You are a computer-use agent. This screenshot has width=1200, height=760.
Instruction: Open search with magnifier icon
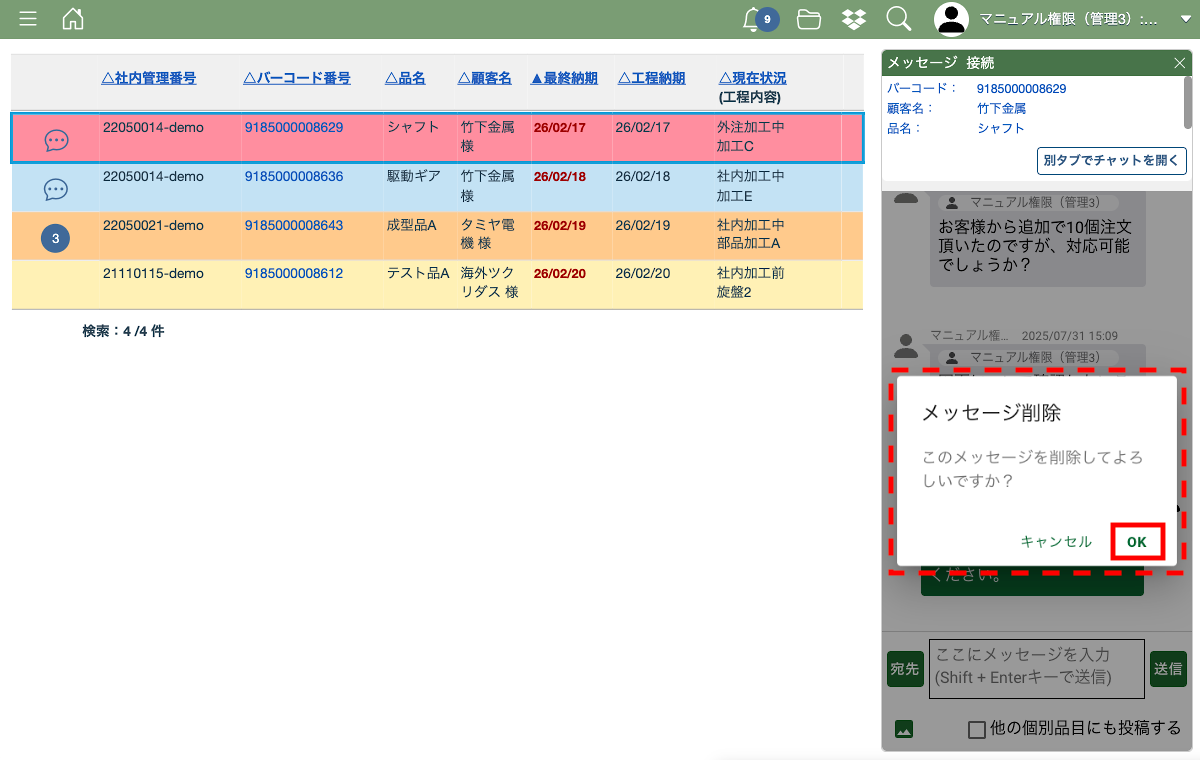tap(898, 19)
